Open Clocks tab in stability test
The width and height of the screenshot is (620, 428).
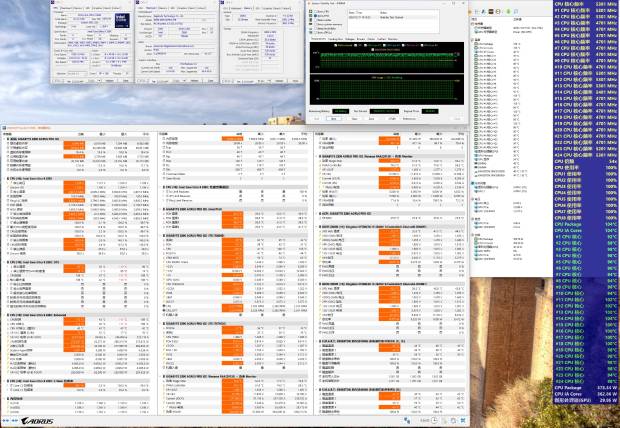(x=371, y=39)
